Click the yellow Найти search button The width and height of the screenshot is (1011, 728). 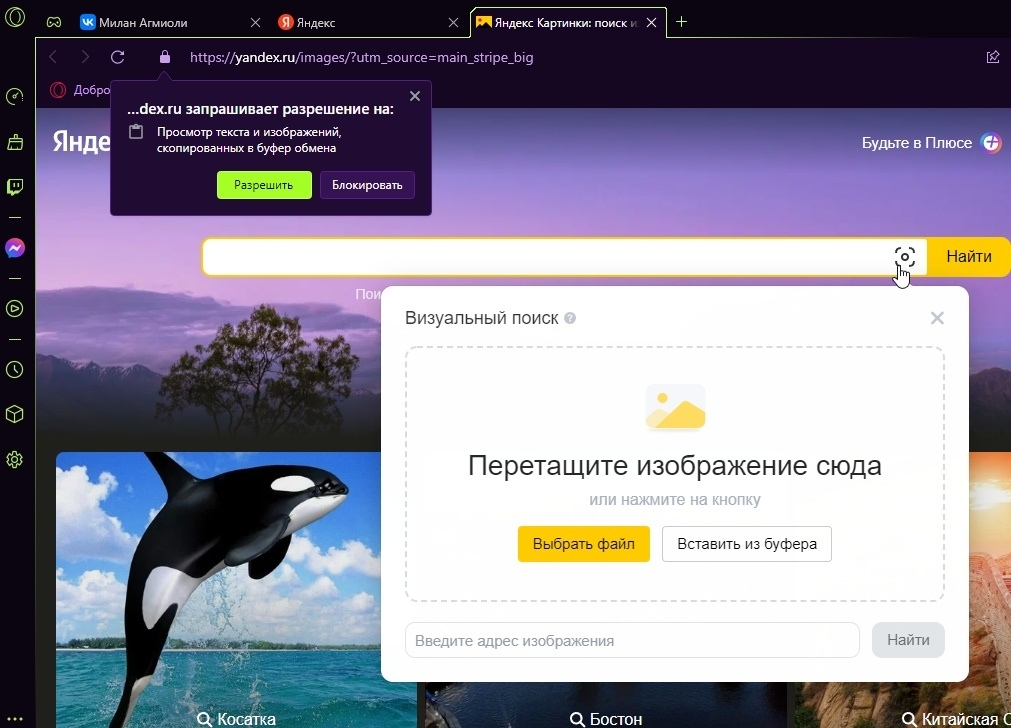[x=968, y=257]
